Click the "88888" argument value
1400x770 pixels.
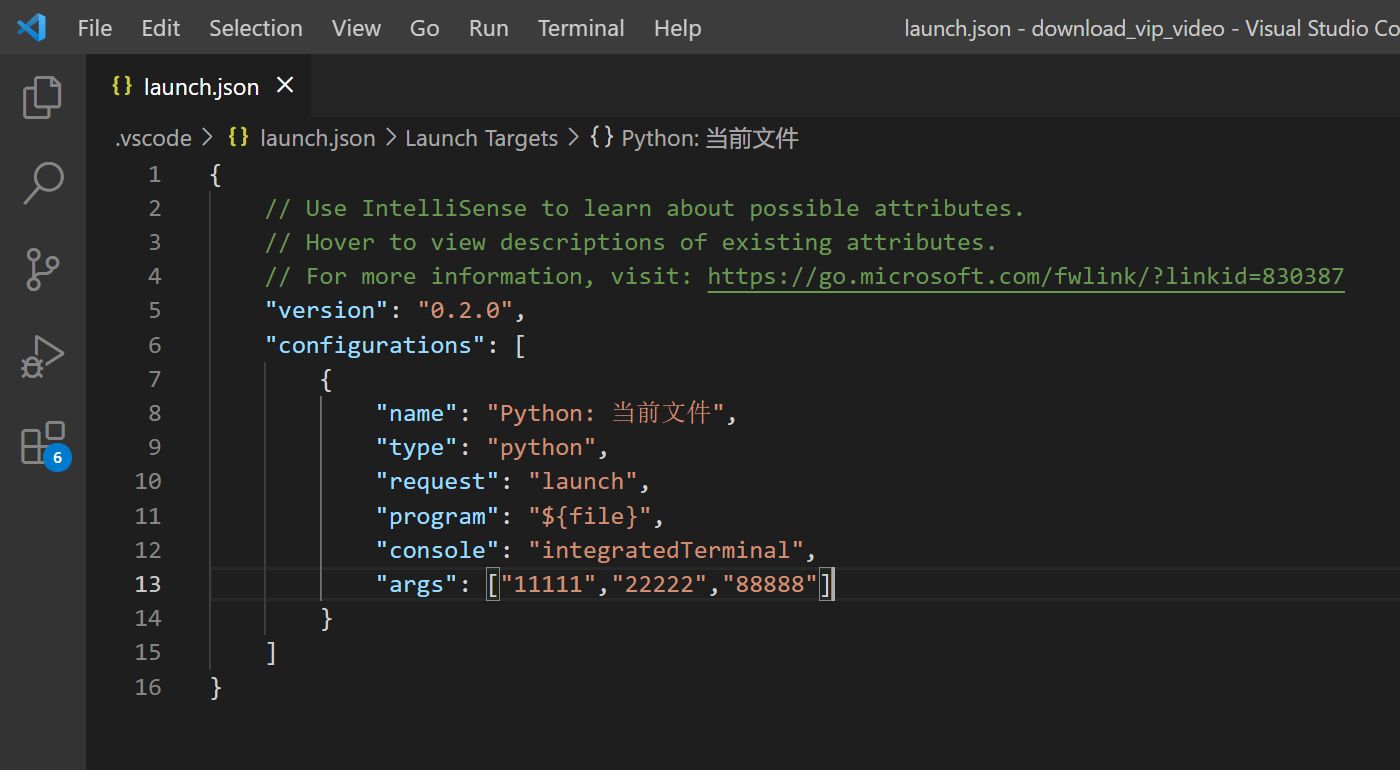point(770,584)
